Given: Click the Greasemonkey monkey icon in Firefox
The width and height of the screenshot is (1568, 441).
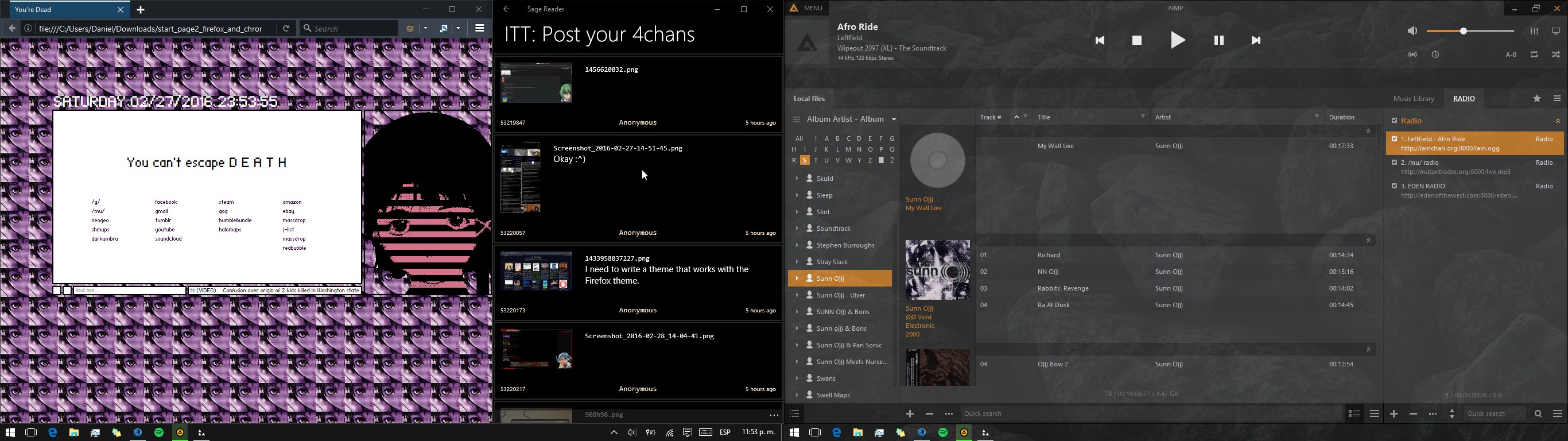Looking at the screenshot, I should click(x=410, y=29).
